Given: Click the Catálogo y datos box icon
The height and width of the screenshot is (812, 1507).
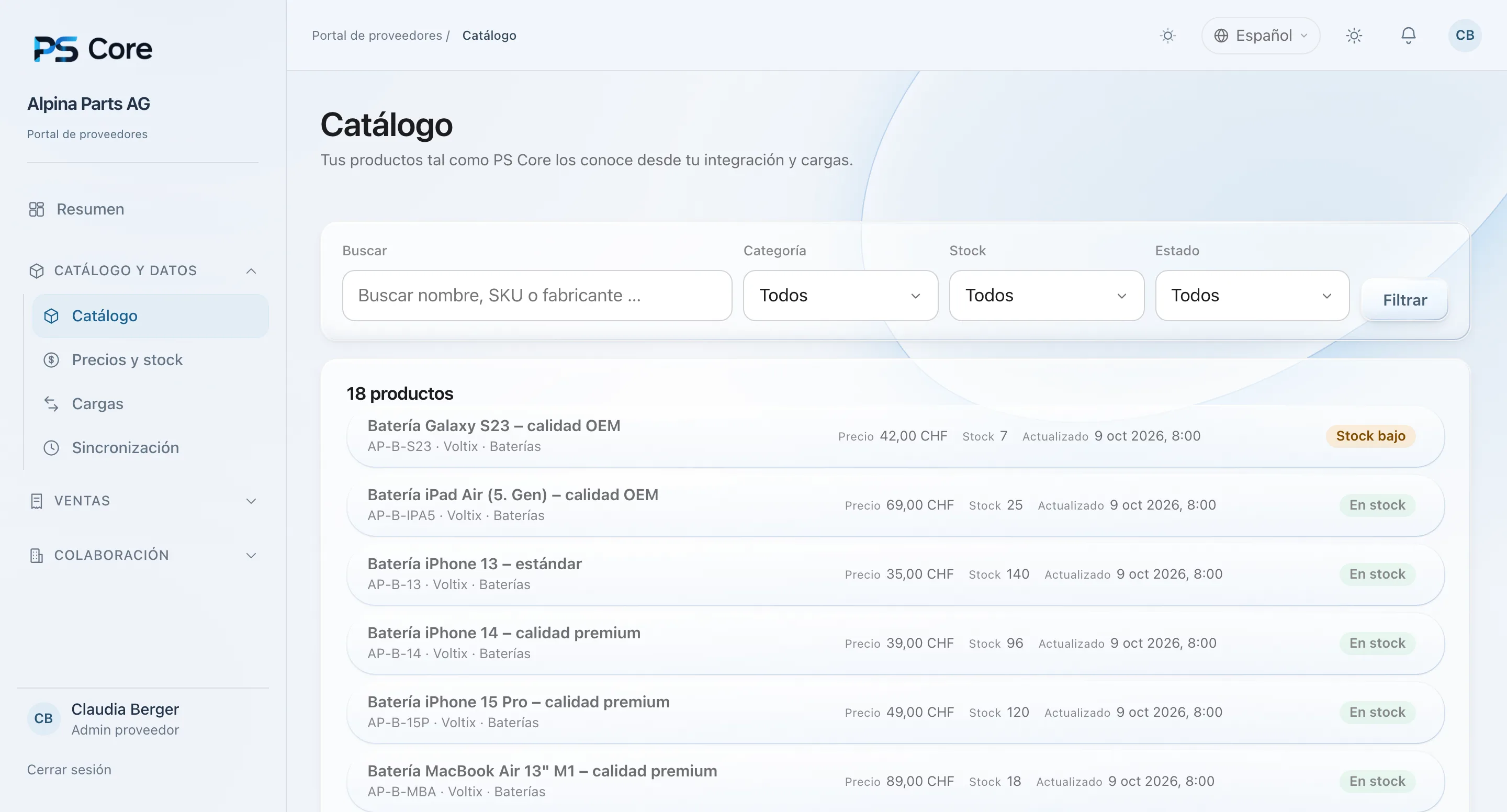Looking at the screenshot, I should coord(36,271).
